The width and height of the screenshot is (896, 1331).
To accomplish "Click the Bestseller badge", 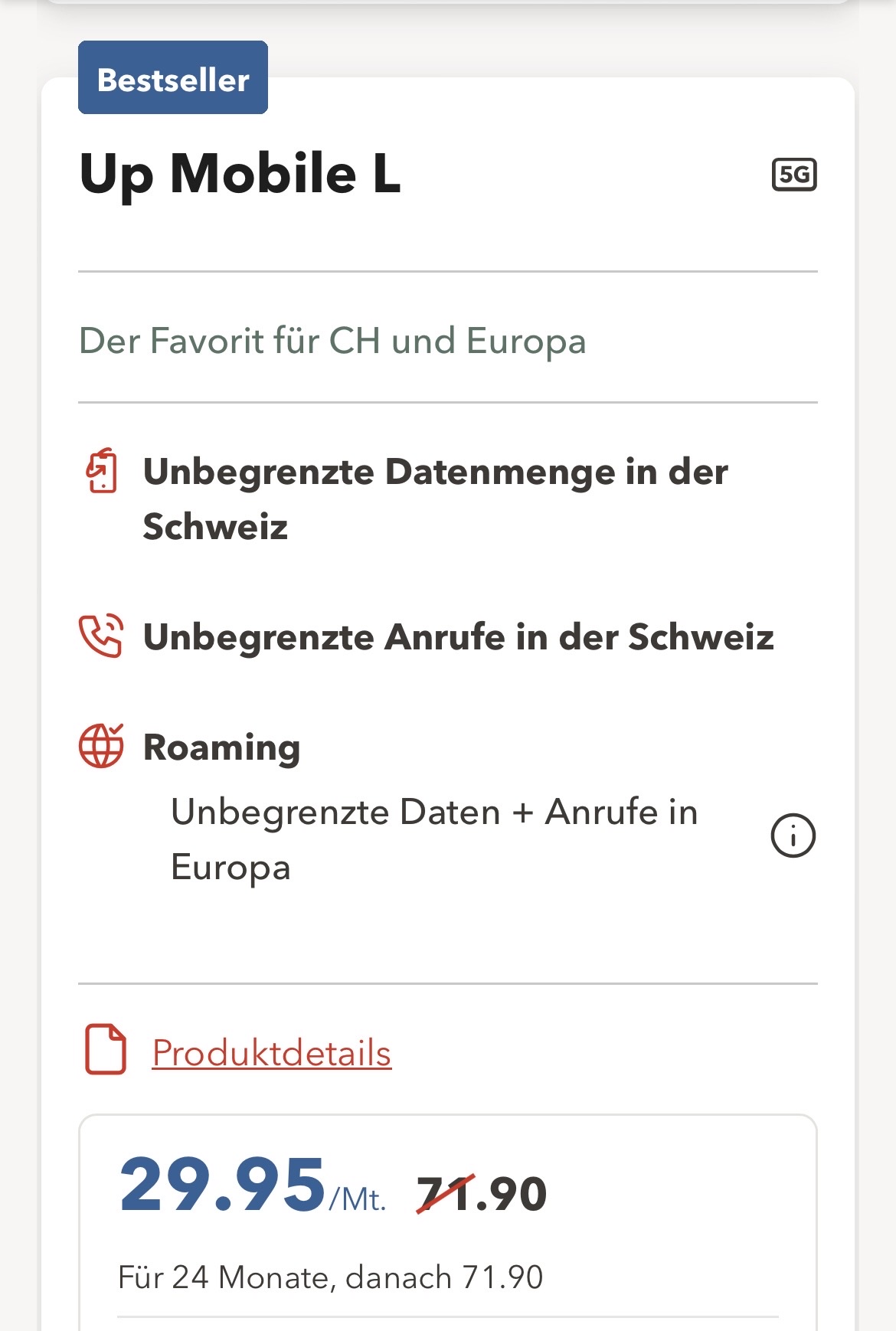I will (173, 78).
